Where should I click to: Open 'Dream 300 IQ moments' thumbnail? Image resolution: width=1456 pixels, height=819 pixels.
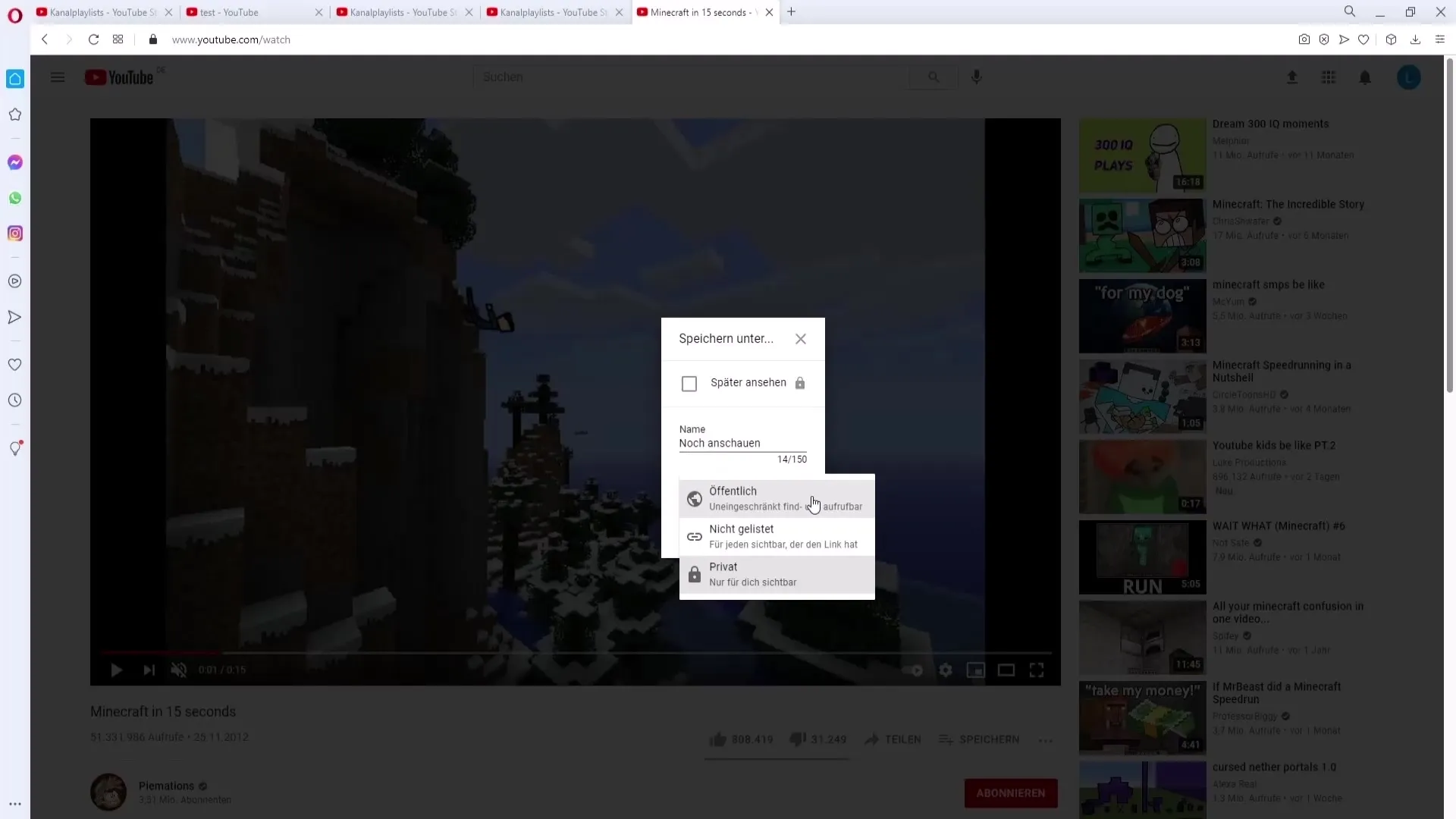point(1142,155)
